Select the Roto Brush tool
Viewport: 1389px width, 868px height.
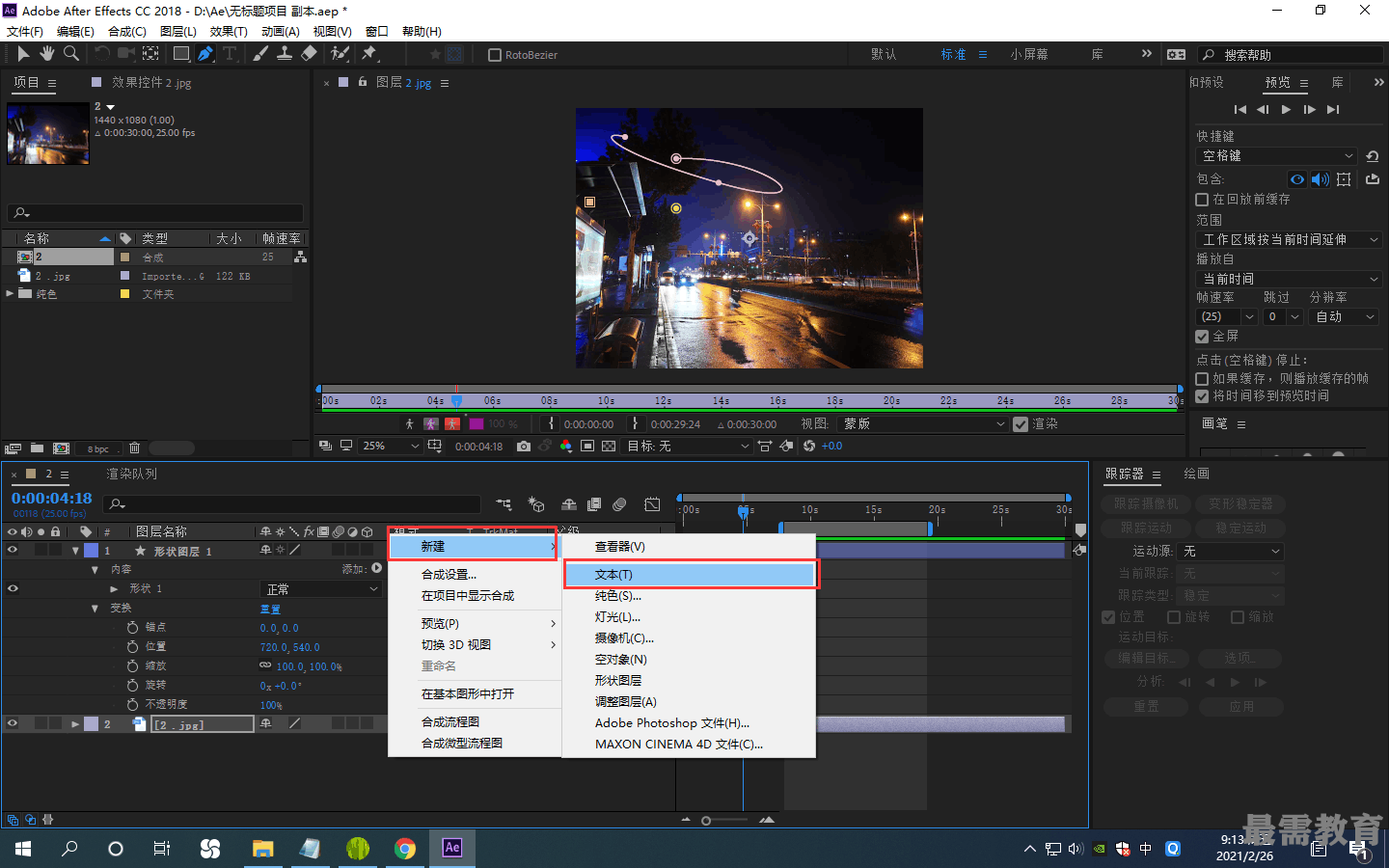pos(340,54)
